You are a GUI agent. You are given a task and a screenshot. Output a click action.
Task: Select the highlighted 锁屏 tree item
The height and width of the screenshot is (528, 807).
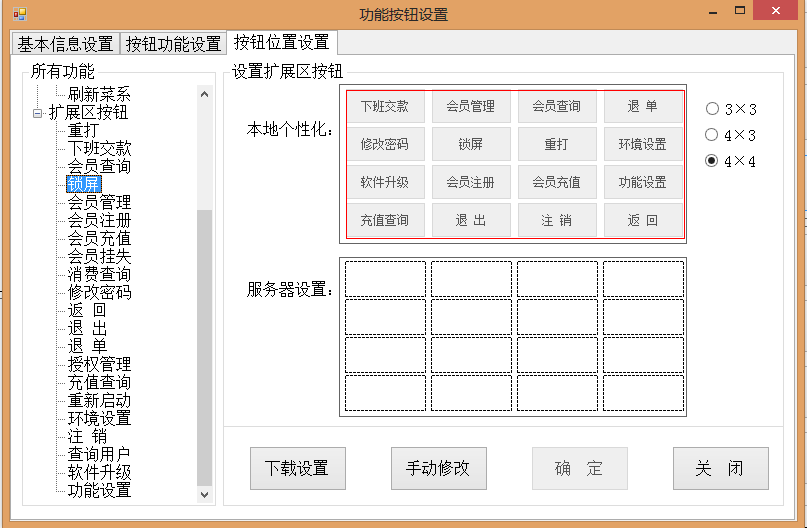84,184
